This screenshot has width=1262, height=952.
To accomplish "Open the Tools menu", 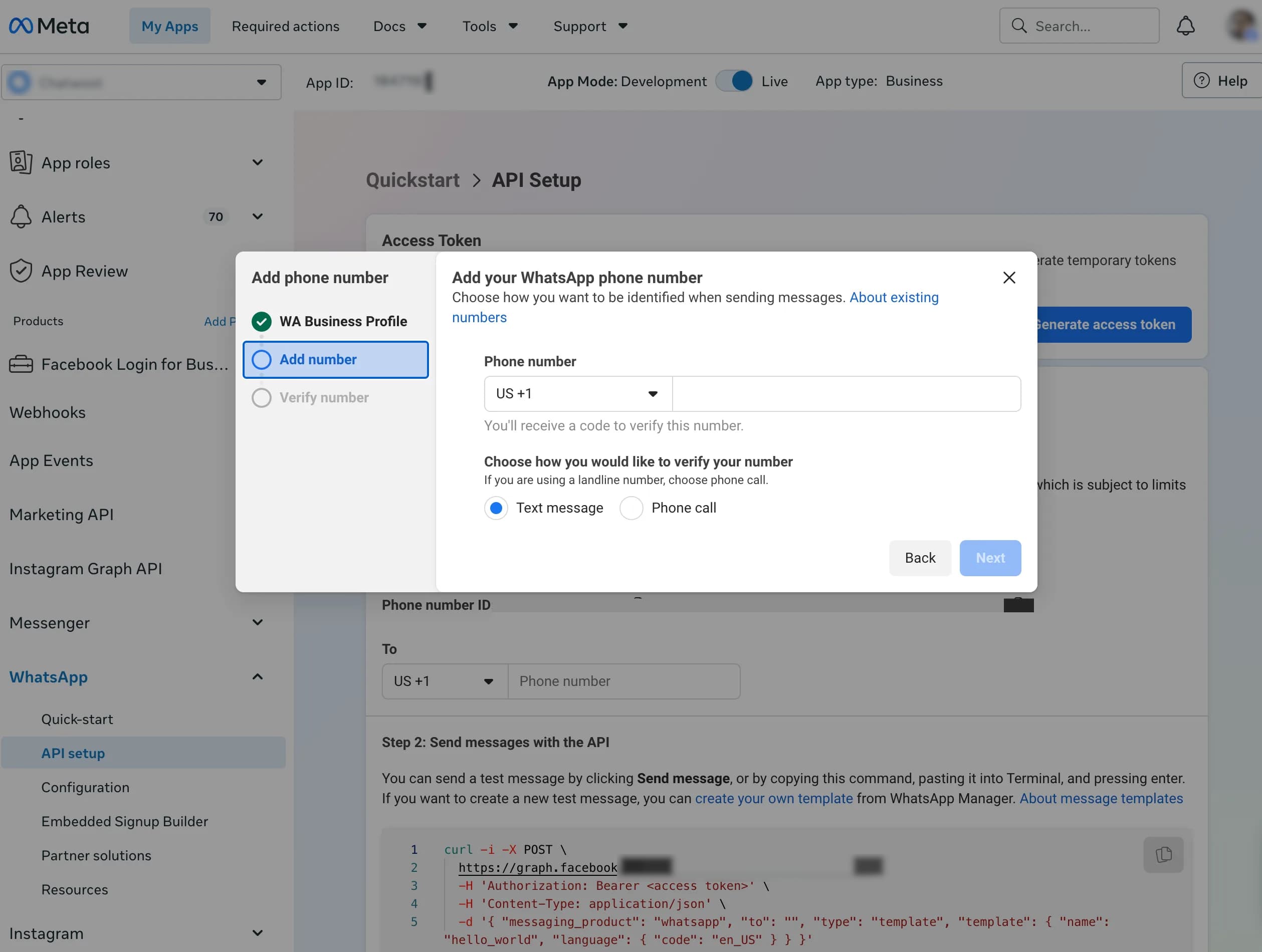I will click(490, 26).
